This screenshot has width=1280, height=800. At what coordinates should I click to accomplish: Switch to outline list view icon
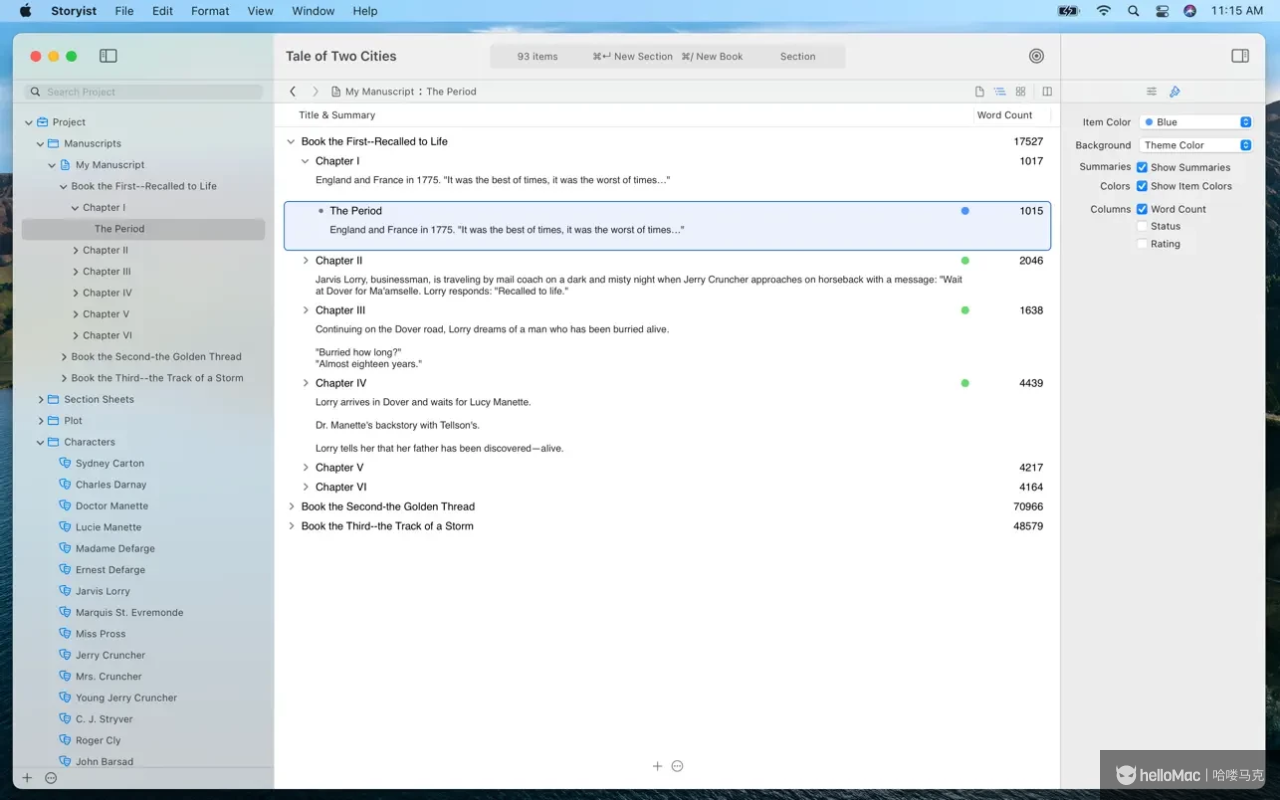pos(1000,91)
